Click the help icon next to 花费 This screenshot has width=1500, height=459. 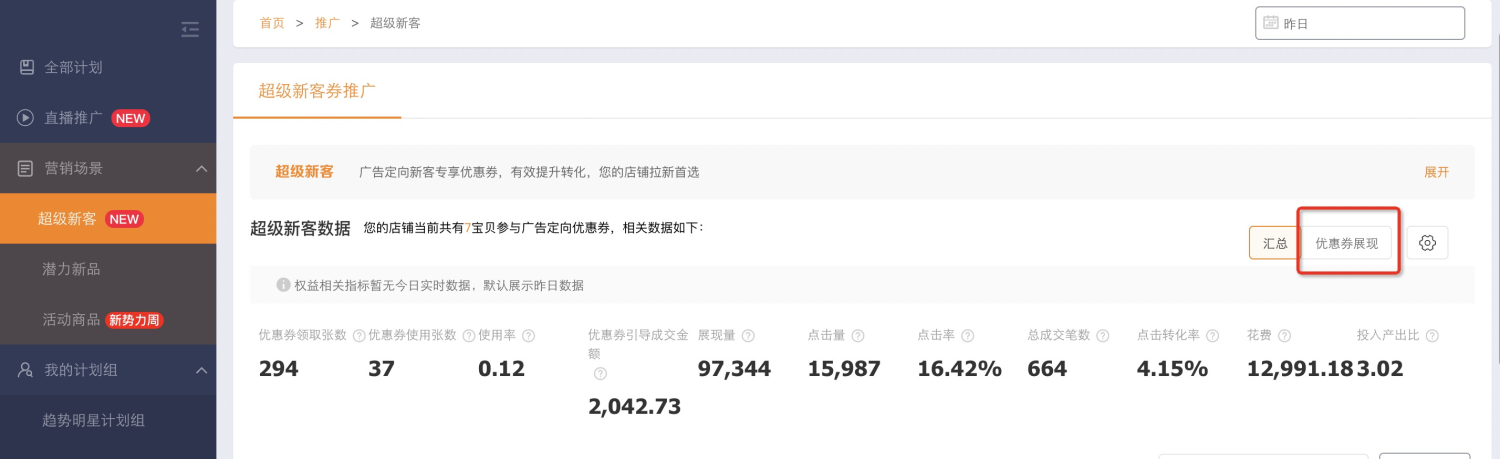1284,336
